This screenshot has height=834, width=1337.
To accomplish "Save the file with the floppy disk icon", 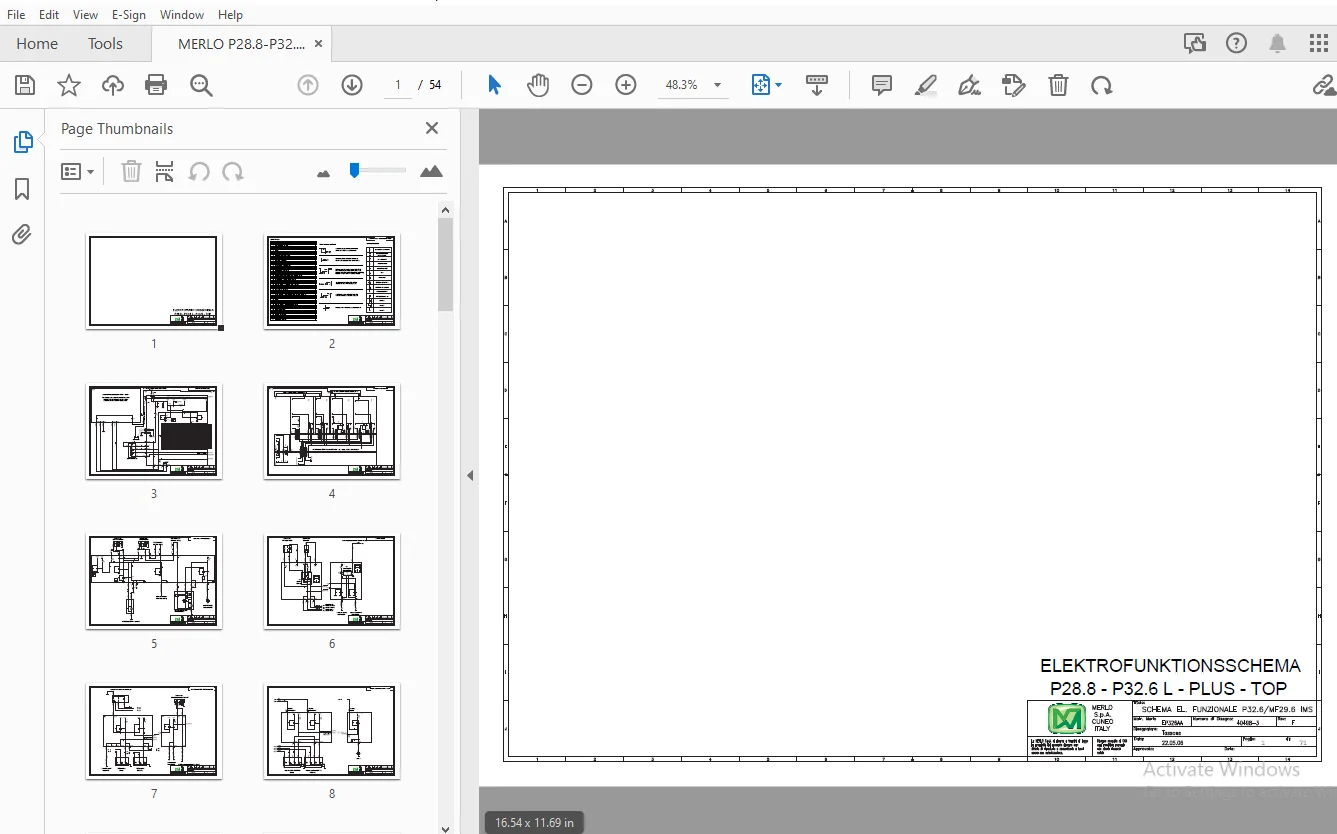I will pyautogui.click(x=25, y=85).
